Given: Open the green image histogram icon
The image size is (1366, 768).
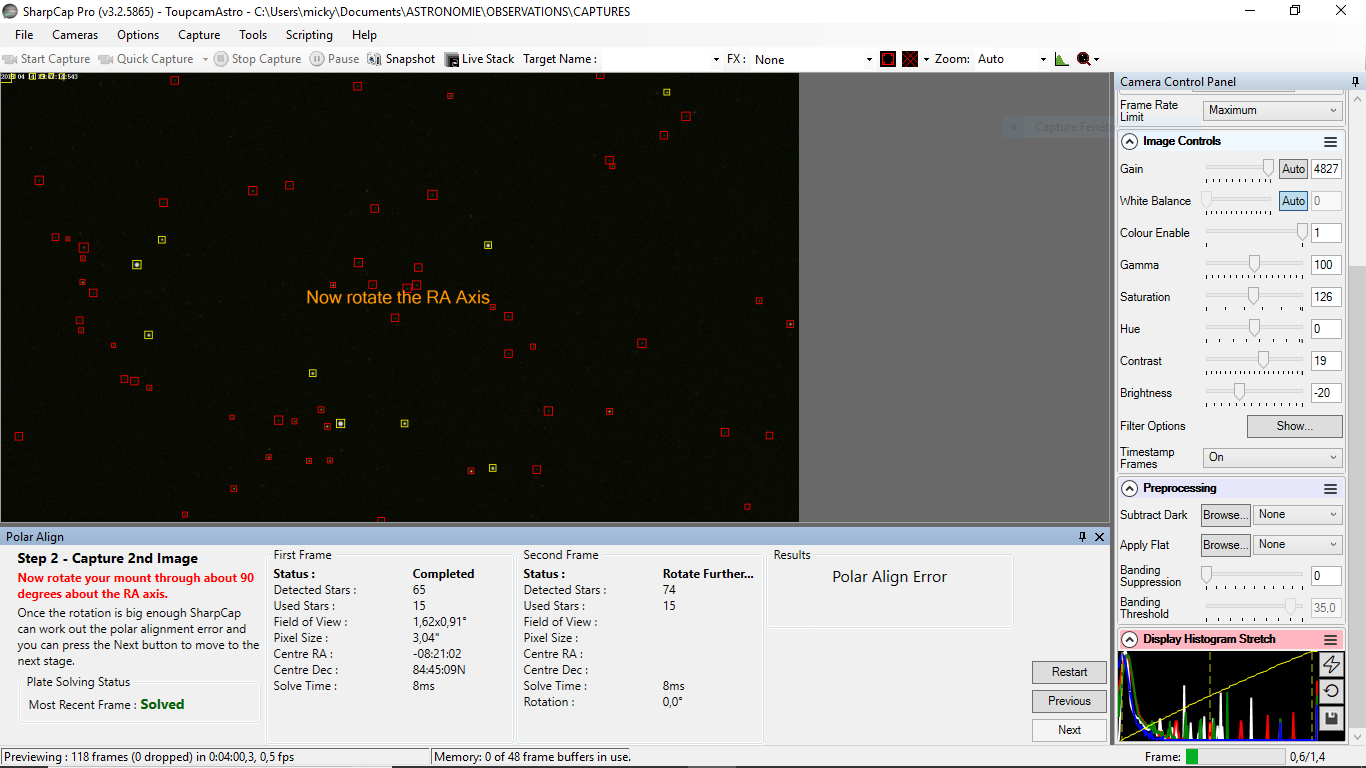Looking at the screenshot, I should (1061, 59).
